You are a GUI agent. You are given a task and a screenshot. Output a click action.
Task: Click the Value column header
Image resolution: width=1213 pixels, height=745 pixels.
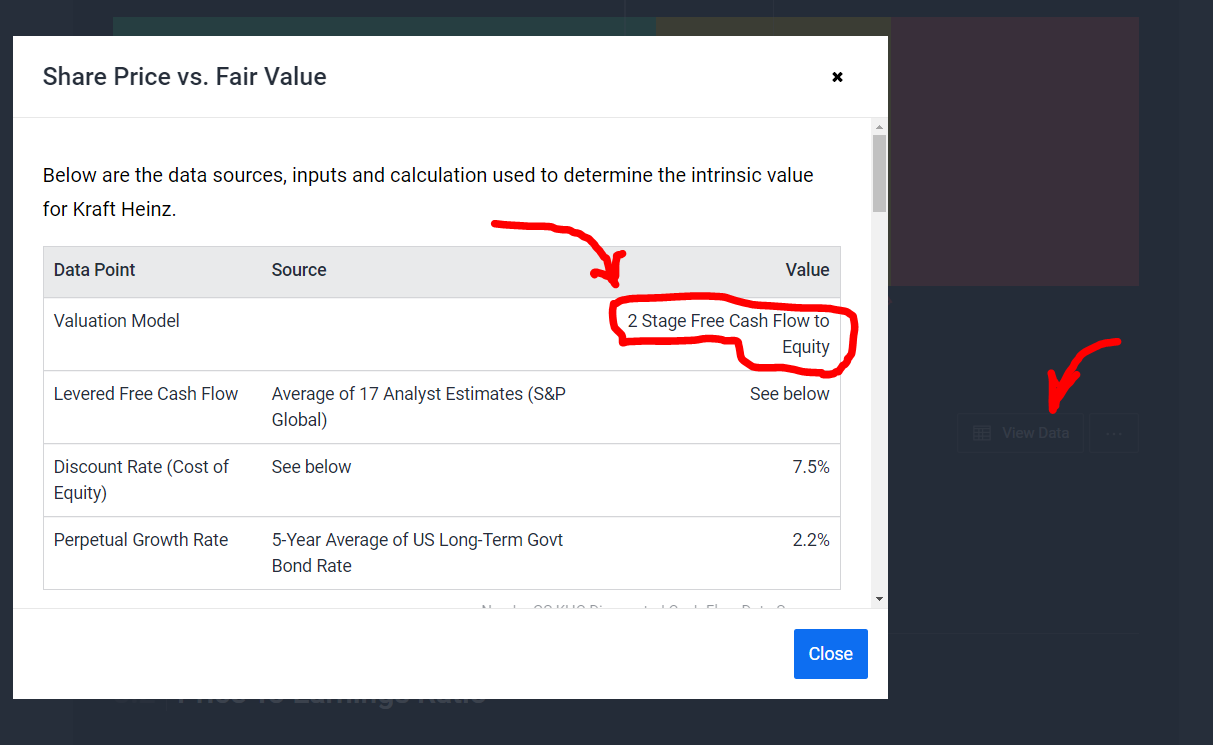(807, 270)
